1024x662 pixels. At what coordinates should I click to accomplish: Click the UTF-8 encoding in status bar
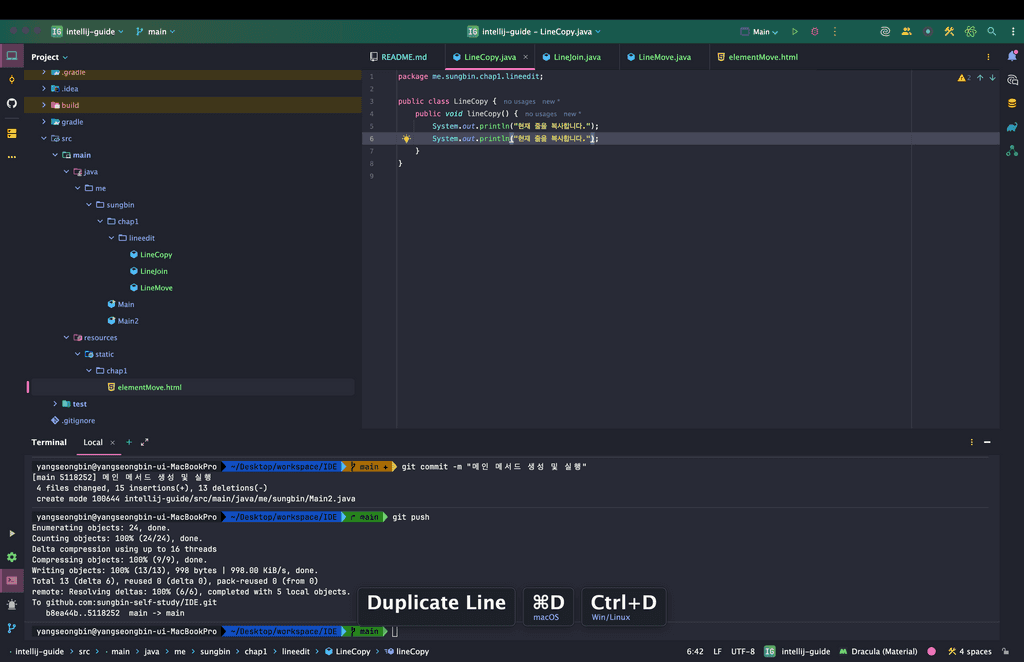tap(743, 651)
